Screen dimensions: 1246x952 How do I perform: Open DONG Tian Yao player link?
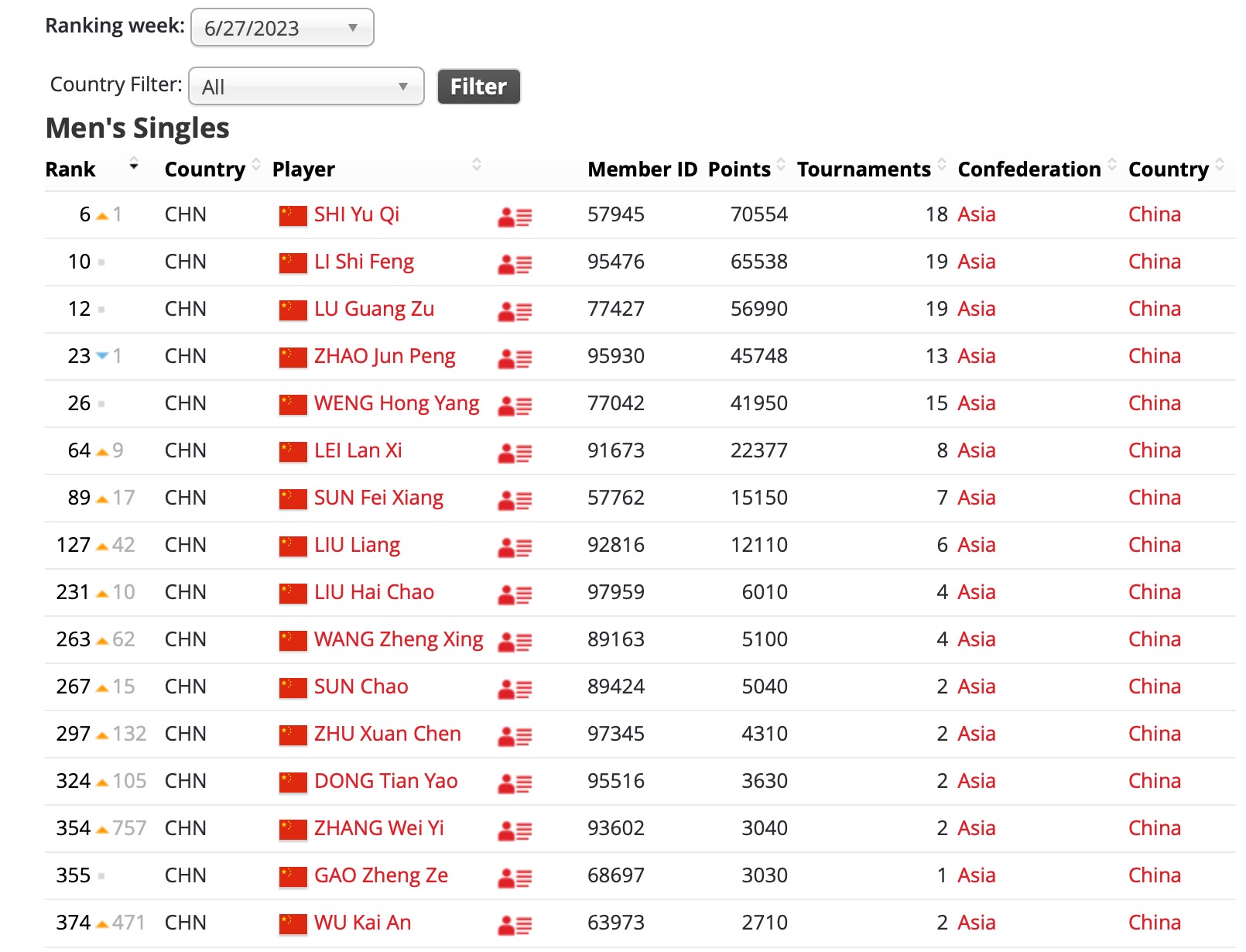coord(385,781)
